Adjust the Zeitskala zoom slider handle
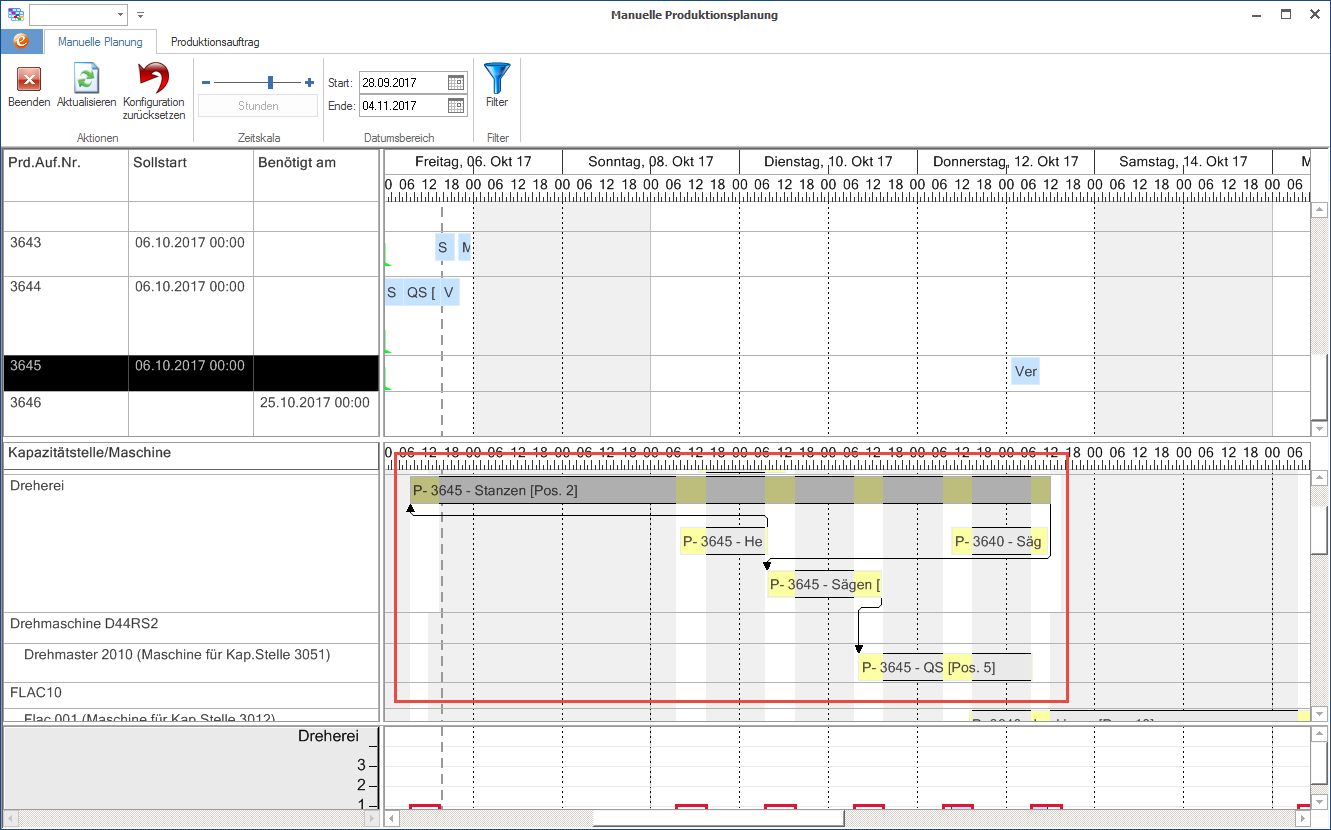This screenshot has height=830, width=1331. pos(270,83)
